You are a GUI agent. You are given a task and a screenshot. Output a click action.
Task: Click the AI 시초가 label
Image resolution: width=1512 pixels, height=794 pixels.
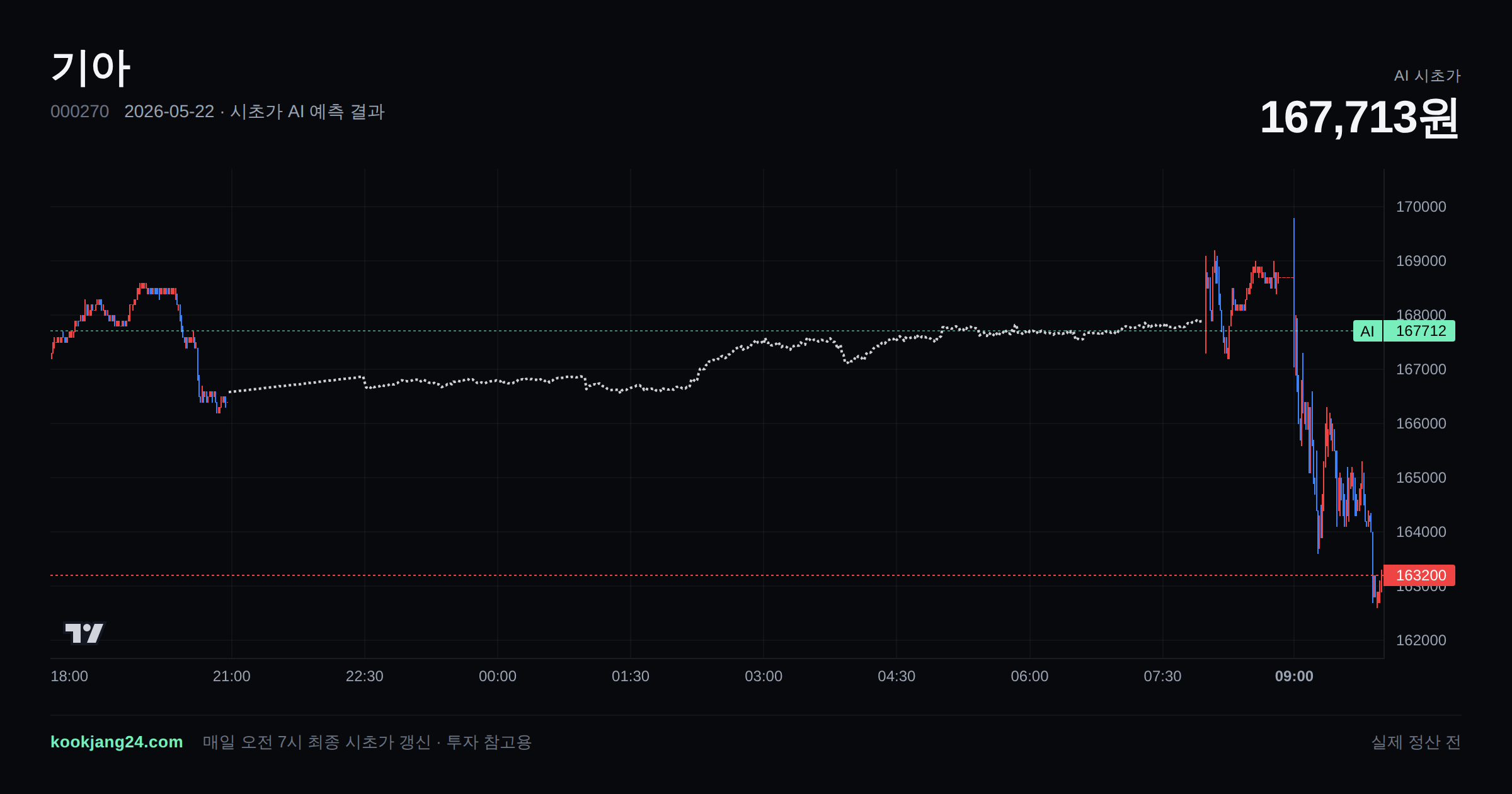[1427, 76]
